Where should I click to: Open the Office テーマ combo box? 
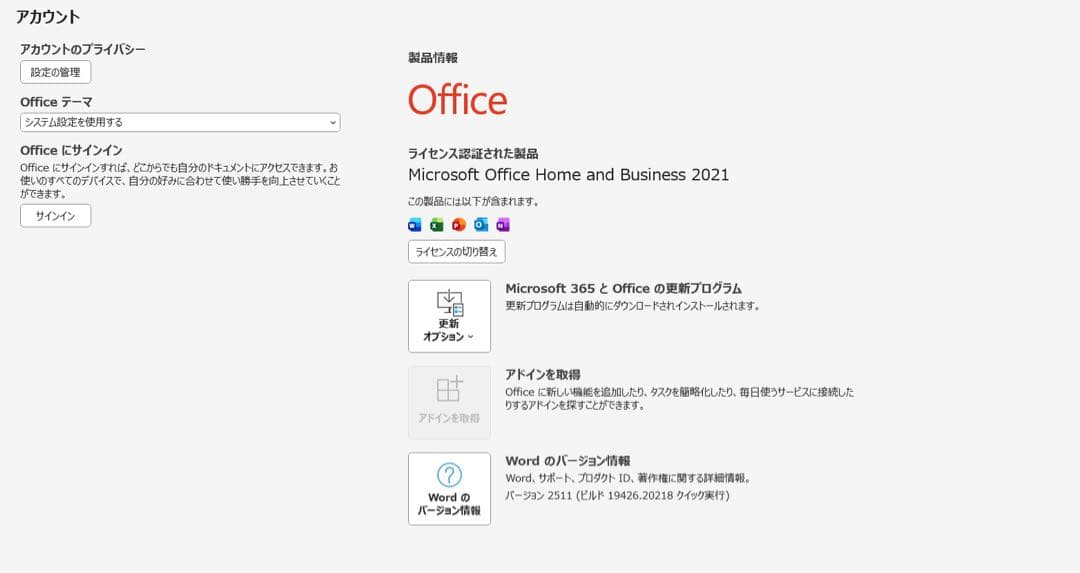click(x=180, y=122)
